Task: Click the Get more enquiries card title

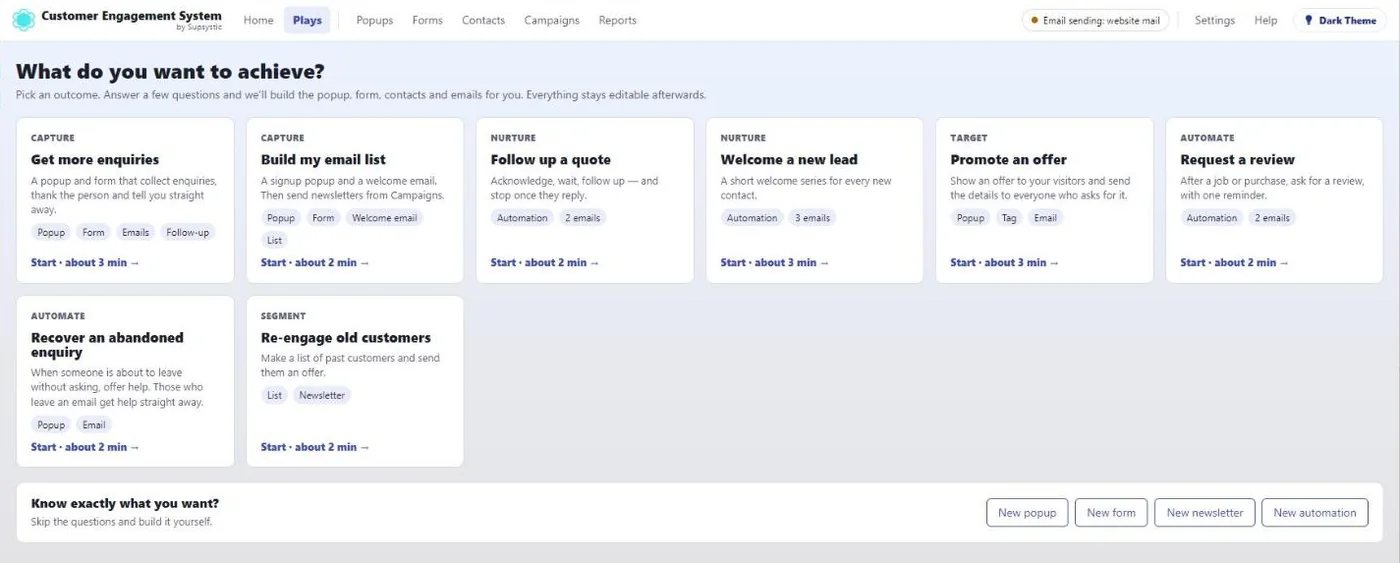Action: click(x=95, y=160)
